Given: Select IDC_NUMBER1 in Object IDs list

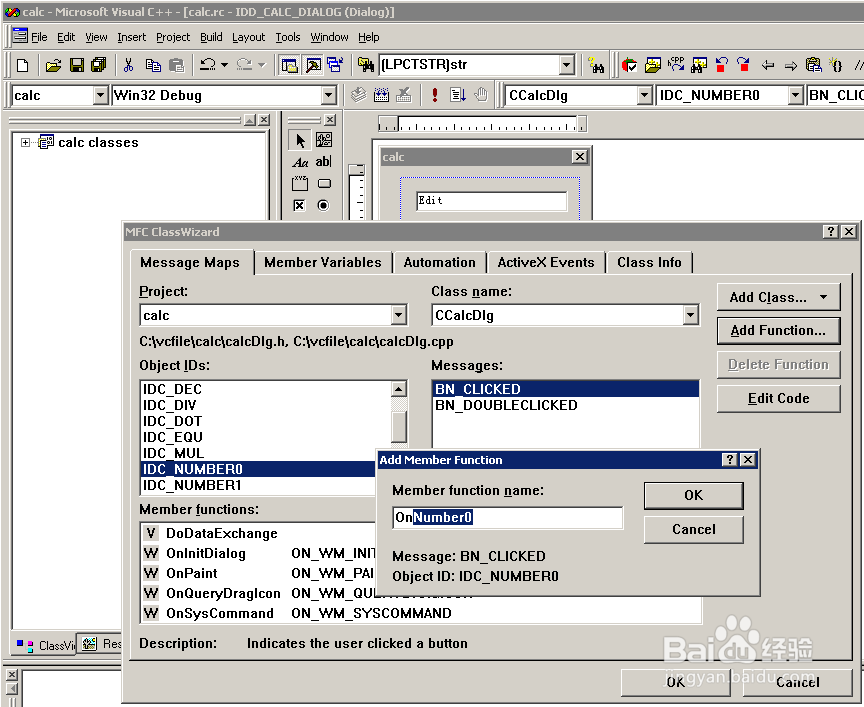Looking at the screenshot, I should [x=258, y=485].
